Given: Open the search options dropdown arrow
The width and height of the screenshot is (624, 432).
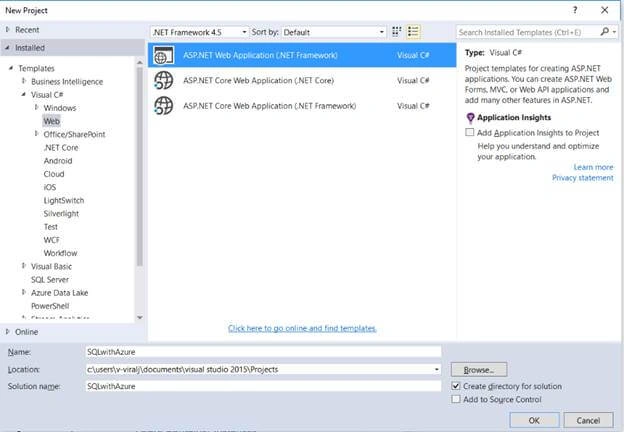Looking at the screenshot, I should click(x=614, y=32).
